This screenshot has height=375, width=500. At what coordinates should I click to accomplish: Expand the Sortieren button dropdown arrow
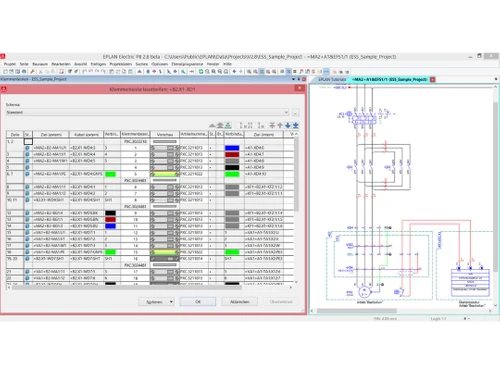coord(171,302)
